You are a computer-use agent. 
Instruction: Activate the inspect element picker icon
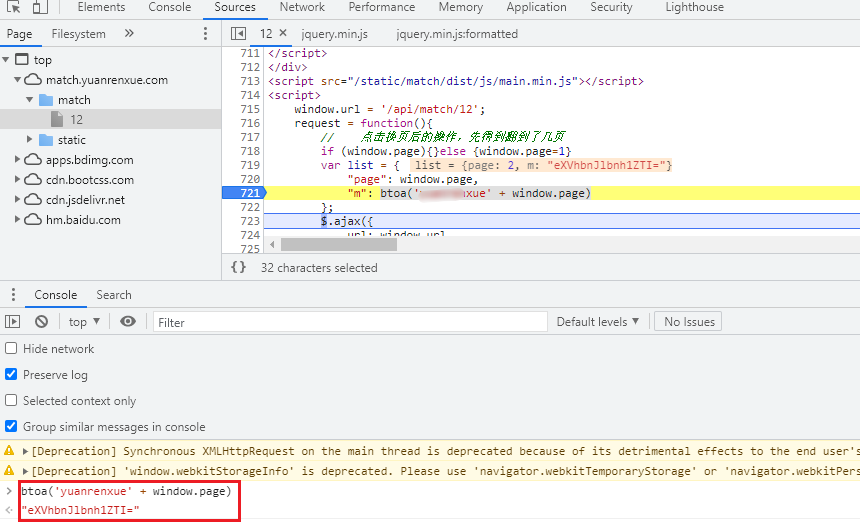click(x=13, y=7)
